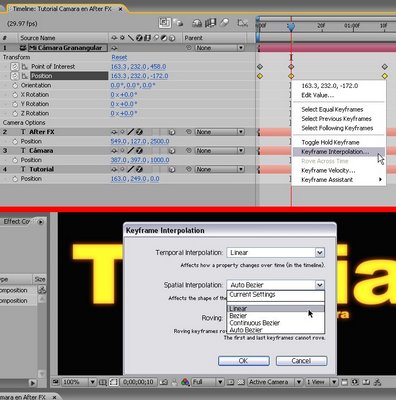
Task: Open the Timeline button in viewer bar
Action: coord(366,382)
